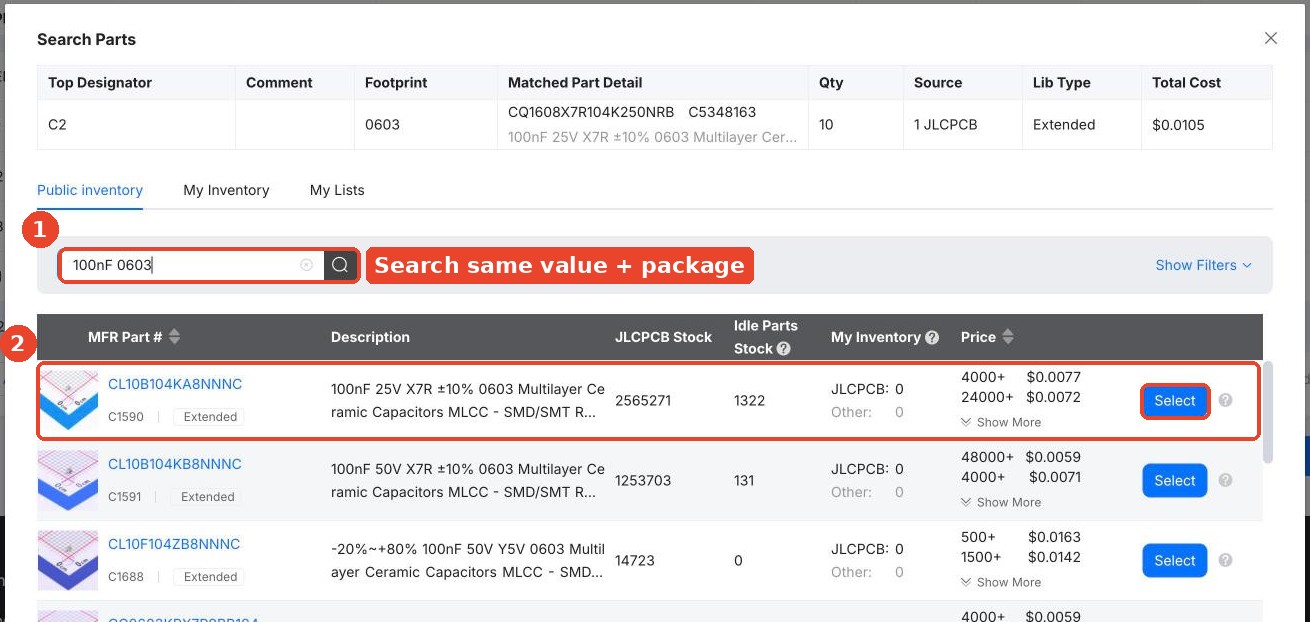Click the Description column header
Viewport: 1310px width, 622px height.
(x=370, y=337)
